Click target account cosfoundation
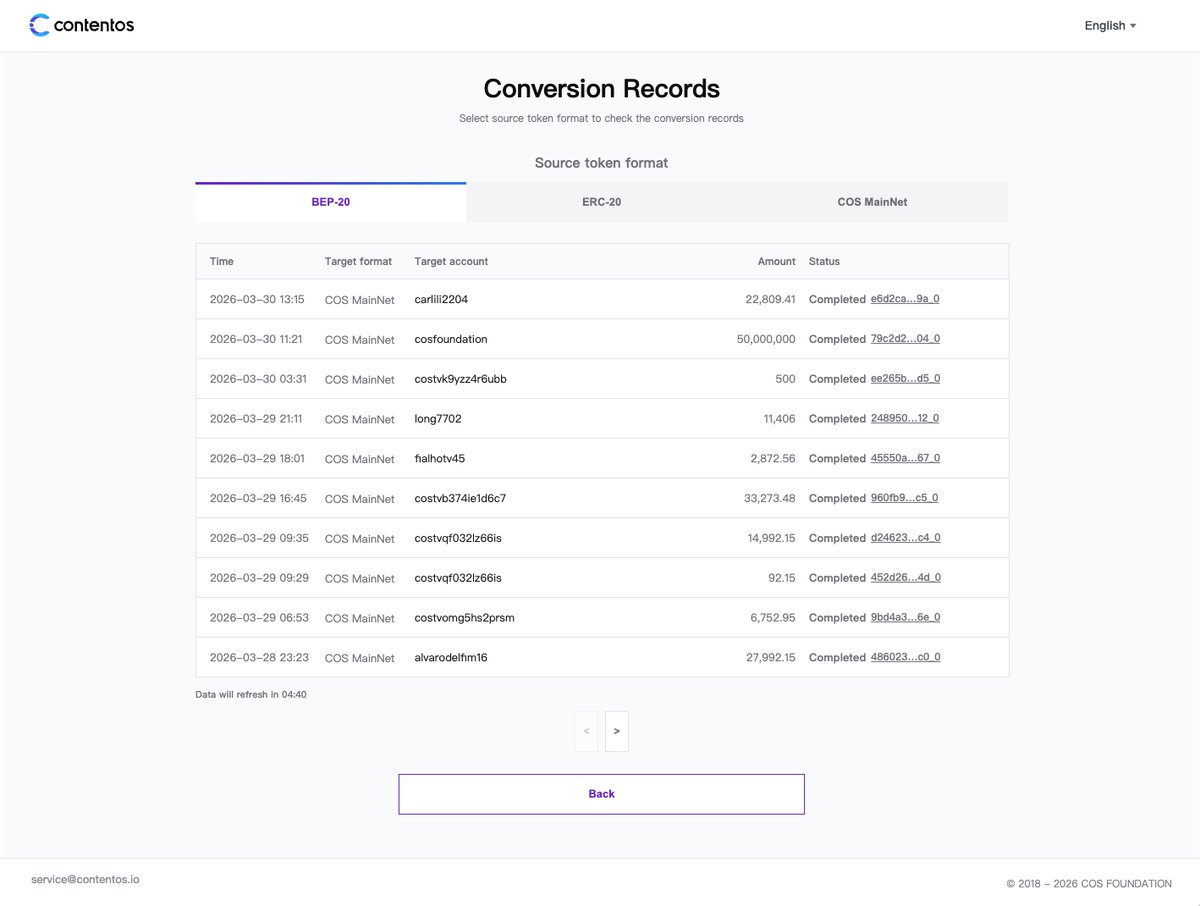The image size is (1200, 906). click(451, 339)
